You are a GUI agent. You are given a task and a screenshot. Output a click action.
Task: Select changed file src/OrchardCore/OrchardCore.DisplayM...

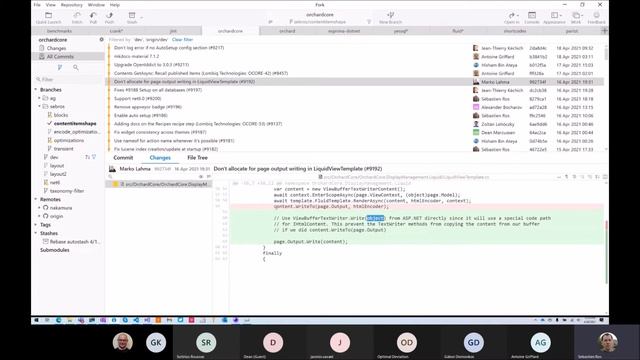(x=159, y=184)
